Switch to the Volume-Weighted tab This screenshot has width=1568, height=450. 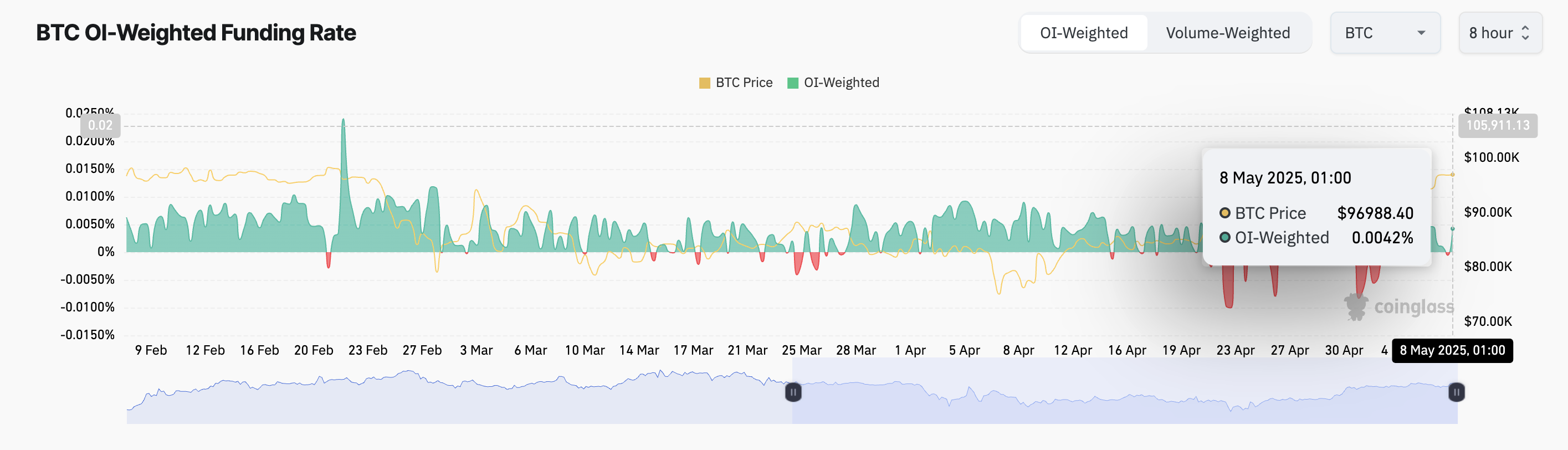click(x=1227, y=33)
